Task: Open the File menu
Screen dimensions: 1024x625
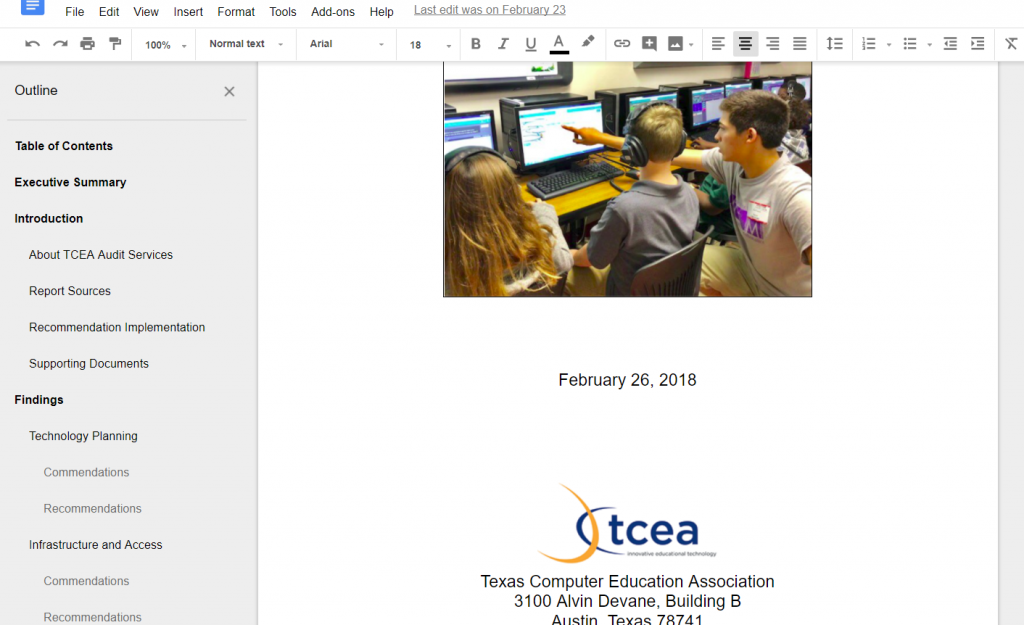Action: [x=74, y=12]
